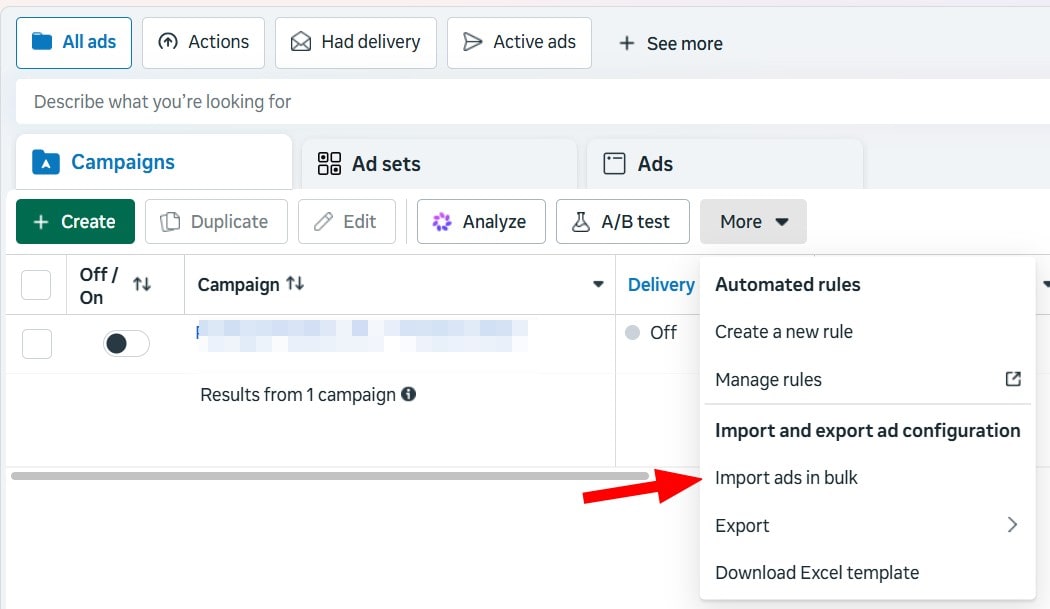Open the All ads folder view
This screenshot has width=1050, height=609.
(x=74, y=43)
